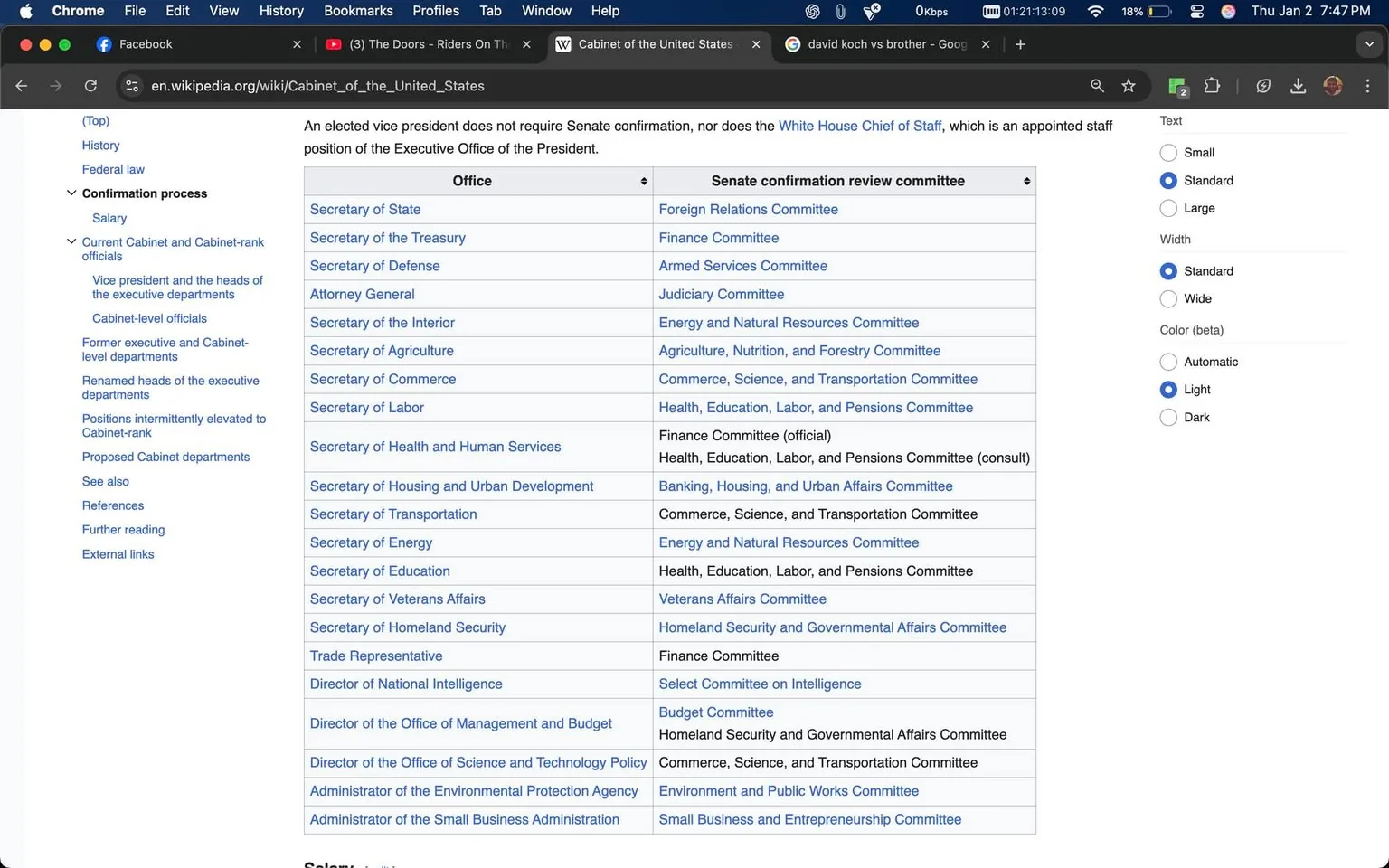Open the Chrome extensions puzzle icon
The width and height of the screenshot is (1389, 868).
[1212, 85]
